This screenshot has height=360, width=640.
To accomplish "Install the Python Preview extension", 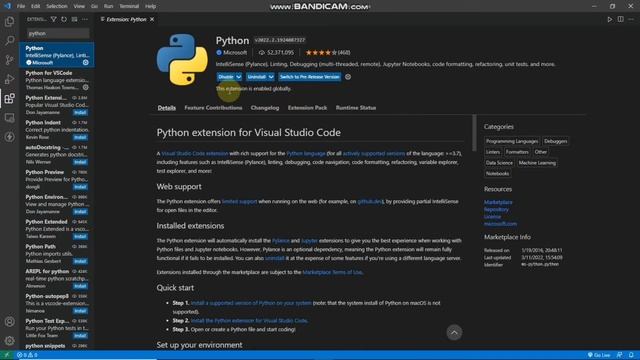I will point(80,187).
